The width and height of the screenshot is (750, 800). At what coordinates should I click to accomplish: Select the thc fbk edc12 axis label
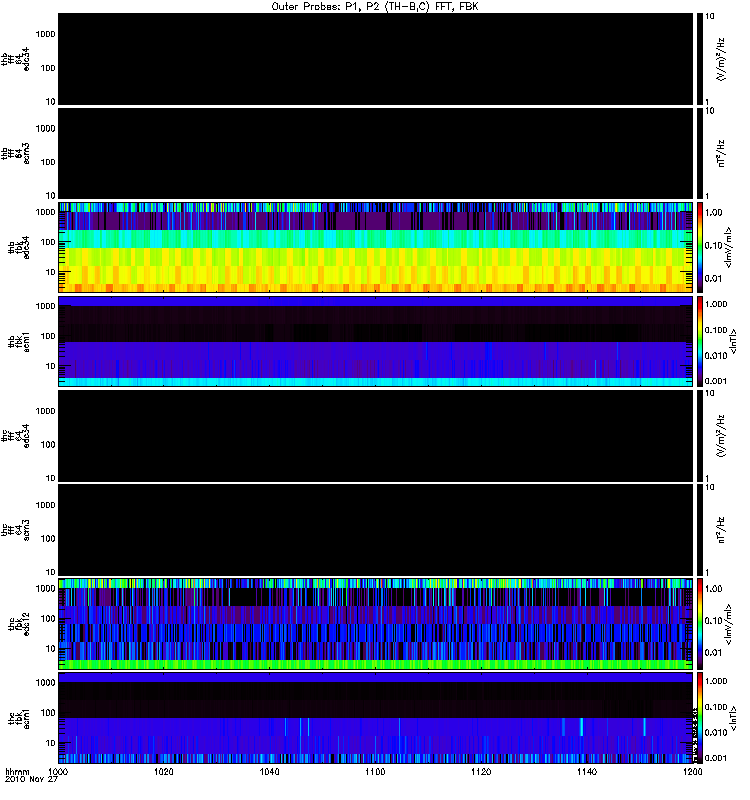pyautogui.click(x=19, y=624)
